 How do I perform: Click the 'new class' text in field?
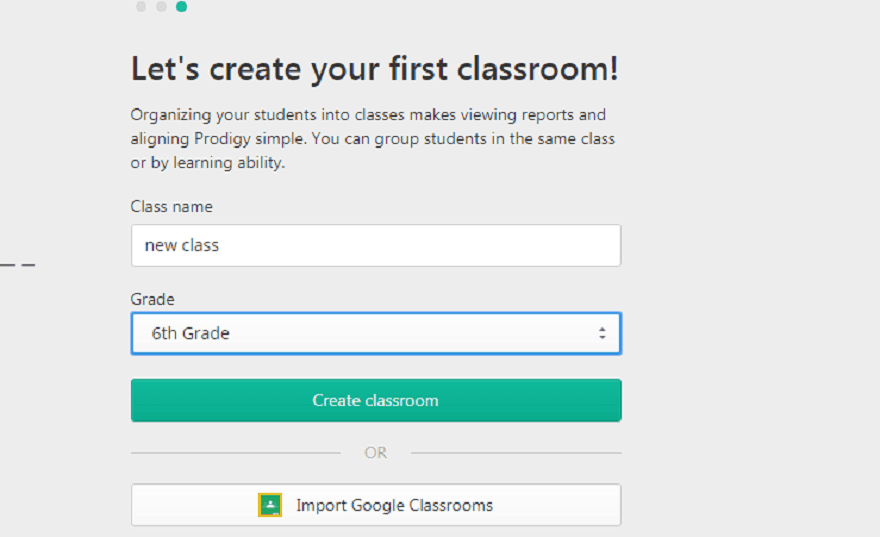181,245
